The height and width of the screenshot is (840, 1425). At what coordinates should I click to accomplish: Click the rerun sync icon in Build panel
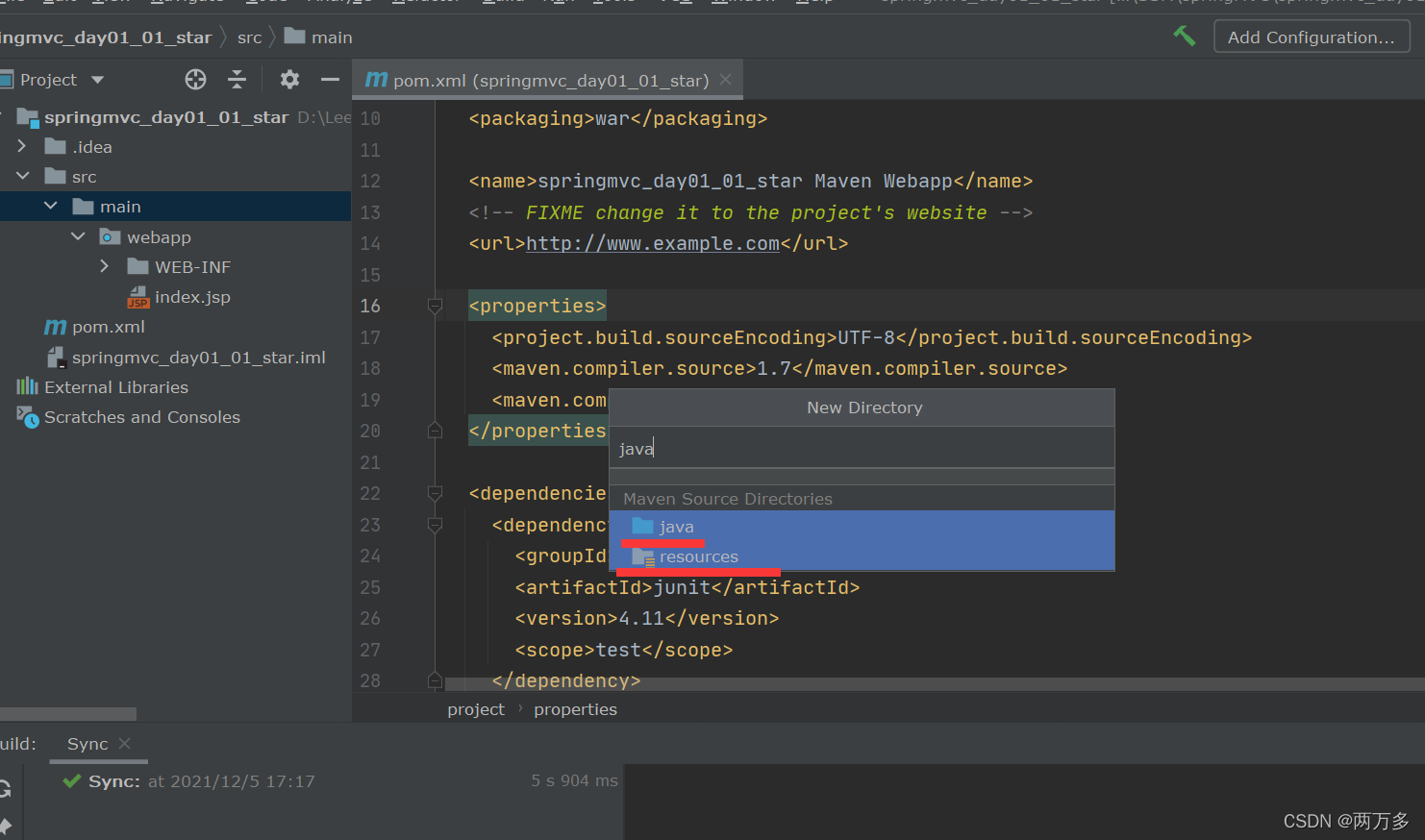tap(5, 789)
